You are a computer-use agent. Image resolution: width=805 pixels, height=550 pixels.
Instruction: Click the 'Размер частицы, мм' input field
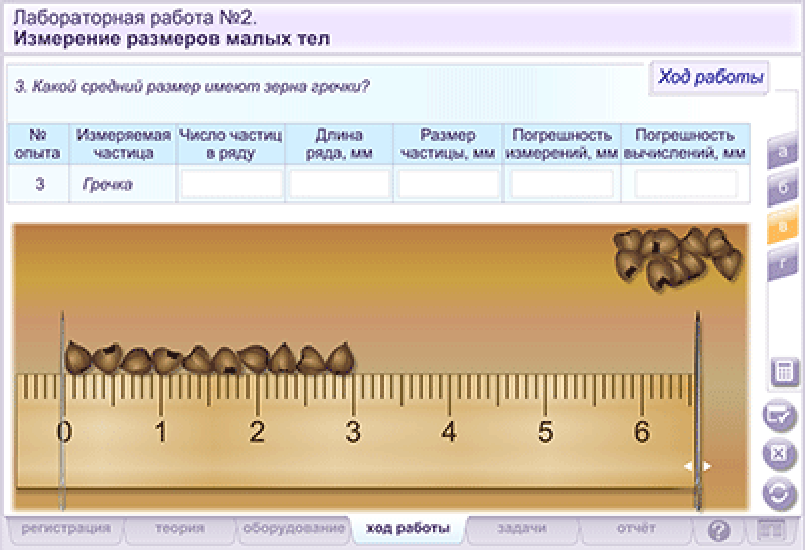(448, 184)
